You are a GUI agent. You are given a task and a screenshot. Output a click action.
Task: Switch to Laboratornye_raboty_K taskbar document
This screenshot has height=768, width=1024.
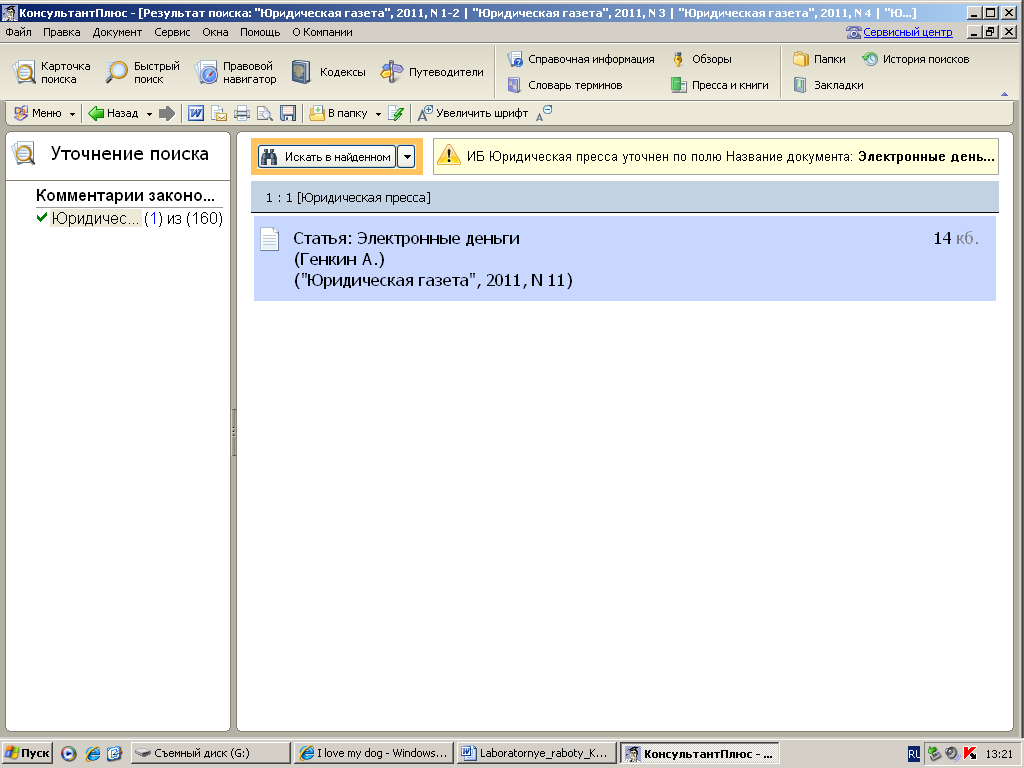pos(536,753)
